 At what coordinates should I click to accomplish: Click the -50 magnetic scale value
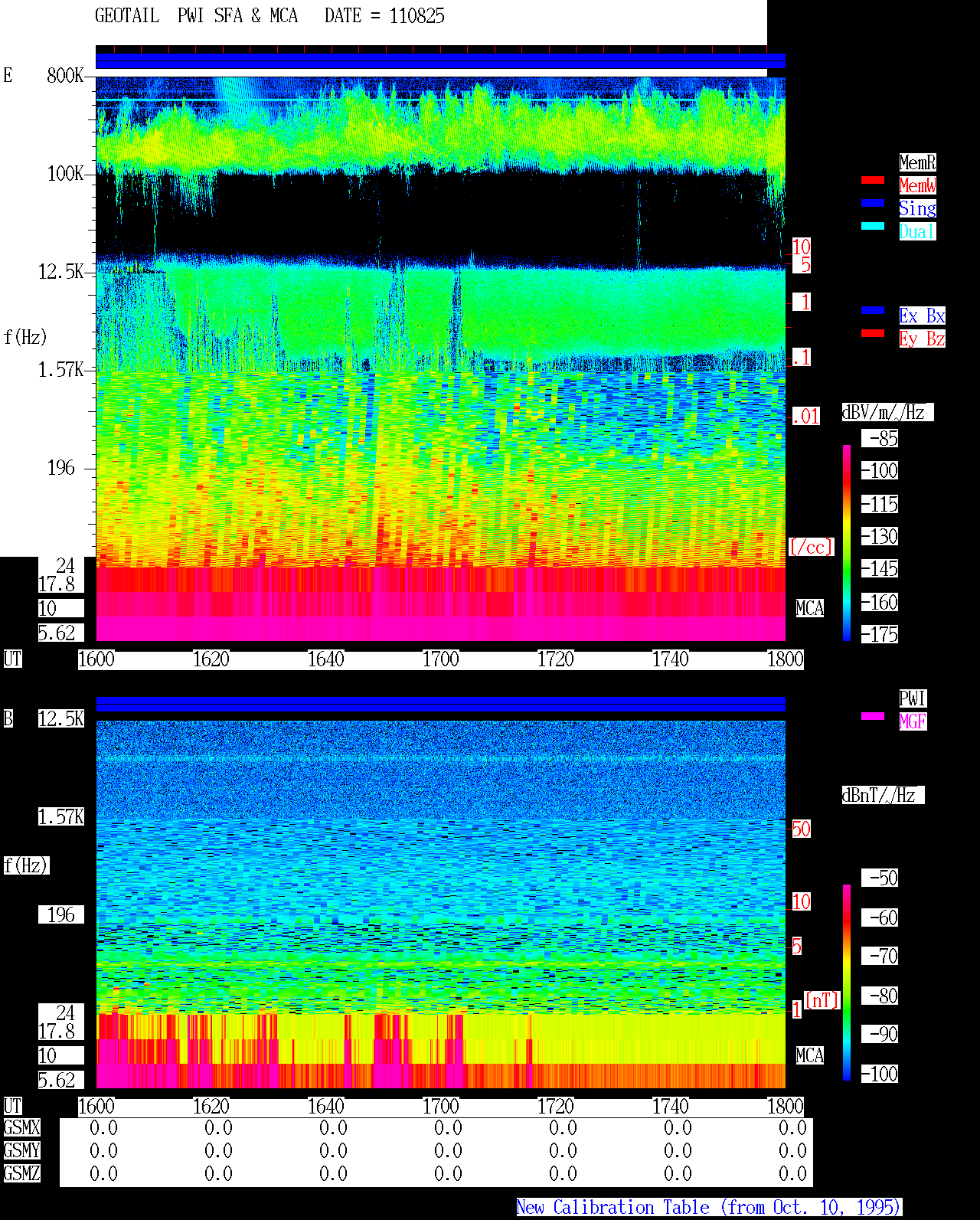[x=881, y=878]
